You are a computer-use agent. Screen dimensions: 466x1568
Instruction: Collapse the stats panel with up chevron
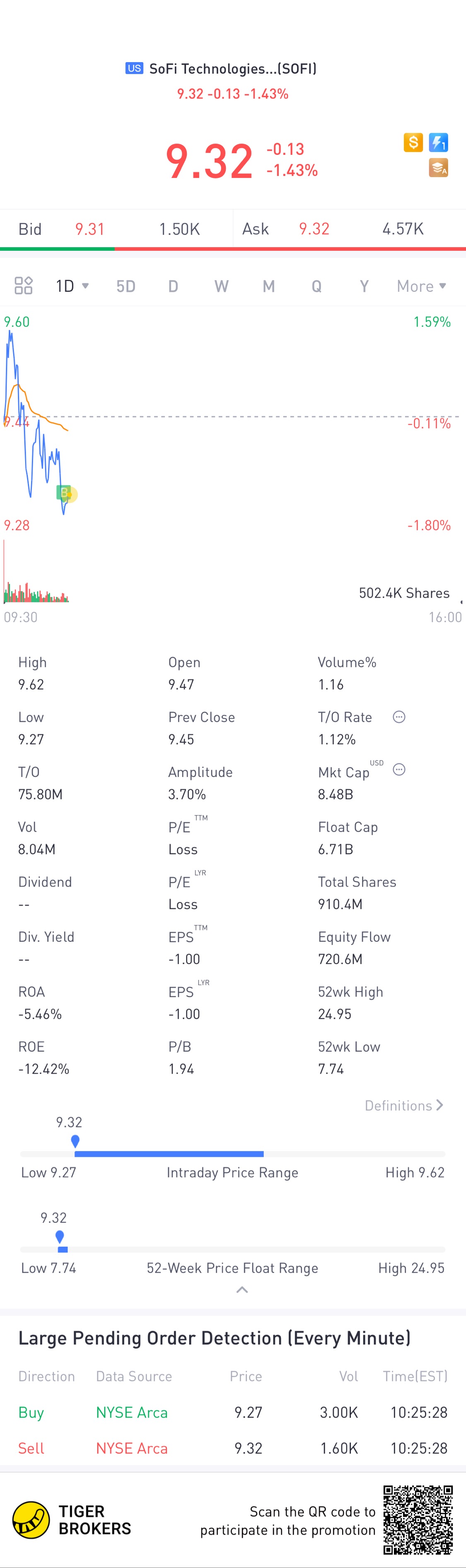pyautogui.click(x=242, y=1289)
